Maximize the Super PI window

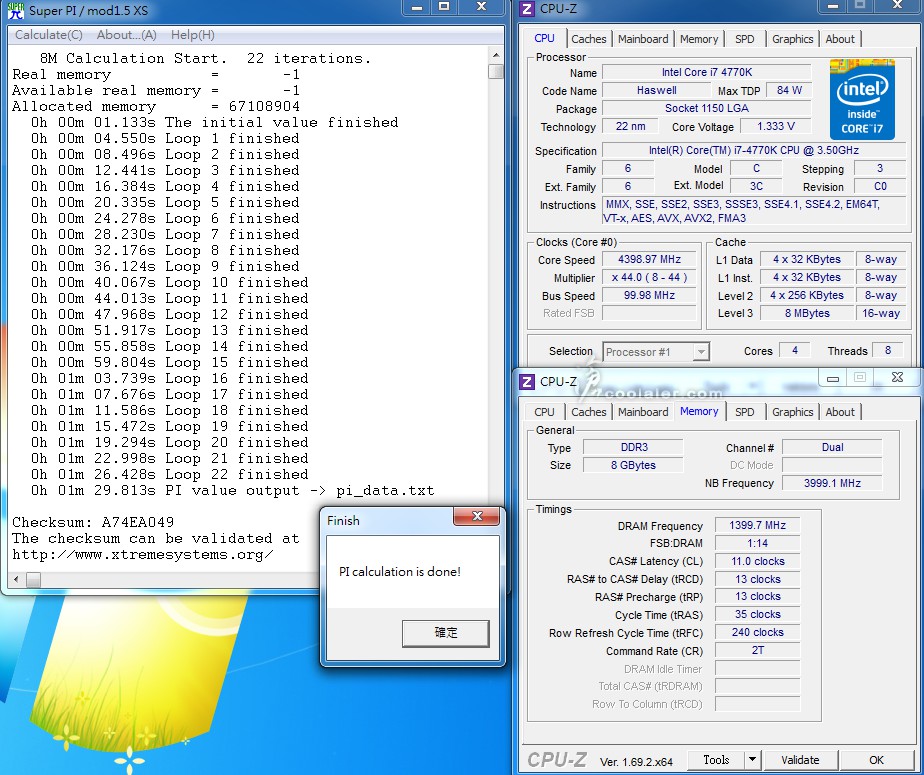coord(444,7)
